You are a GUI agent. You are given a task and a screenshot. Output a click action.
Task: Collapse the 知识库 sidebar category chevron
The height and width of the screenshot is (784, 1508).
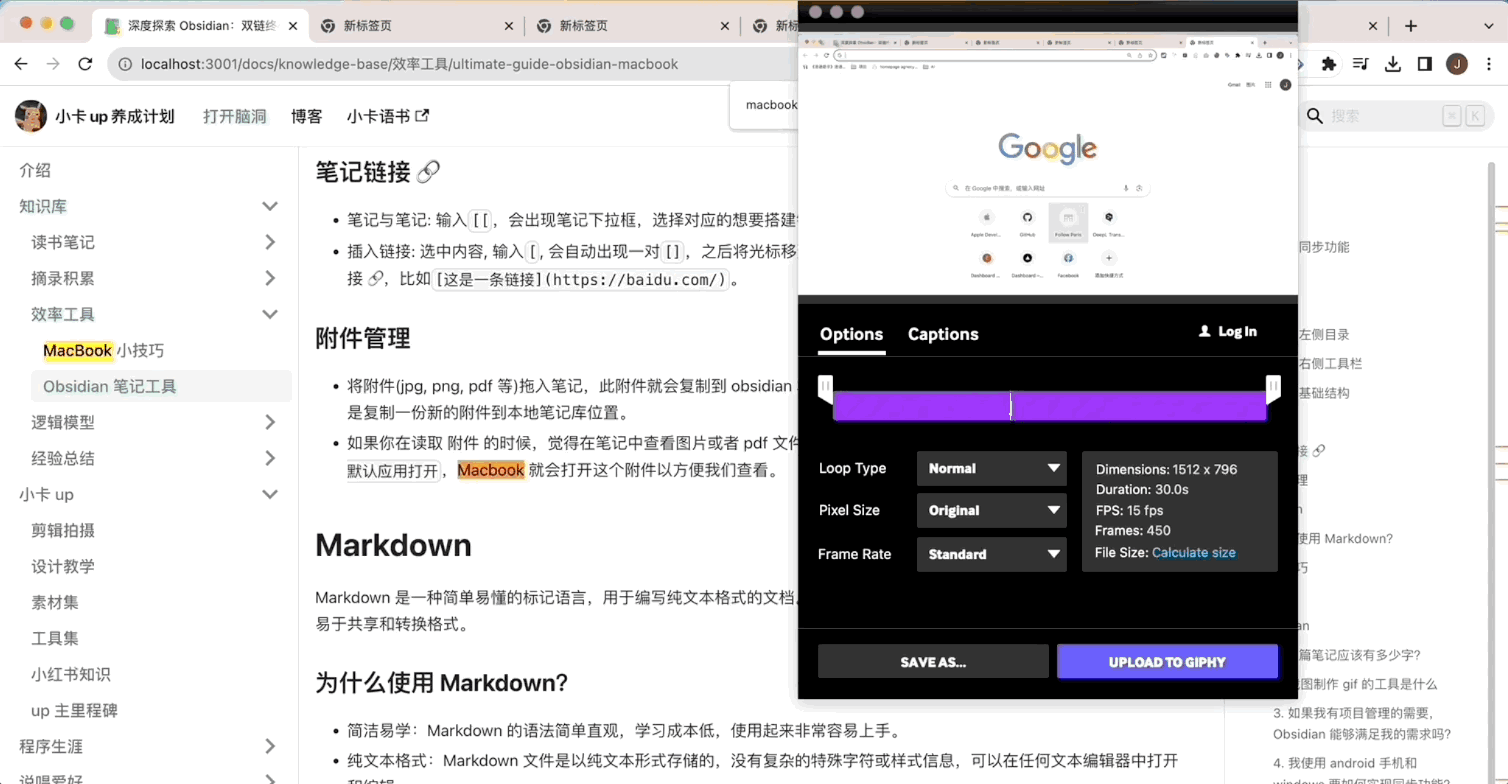pyautogui.click(x=269, y=206)
